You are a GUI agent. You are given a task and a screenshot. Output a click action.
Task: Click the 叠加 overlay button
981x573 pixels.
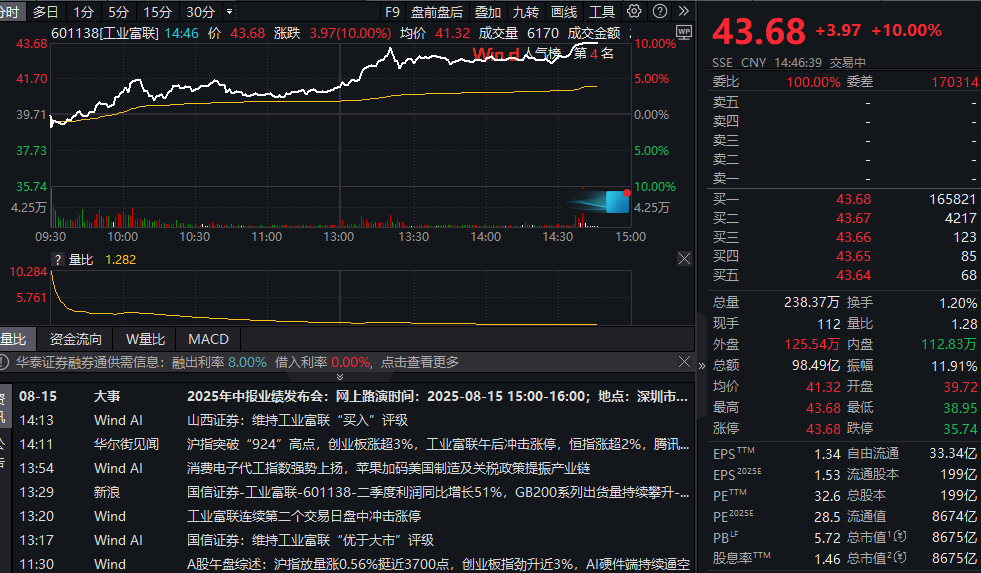[x=487, y=12]
